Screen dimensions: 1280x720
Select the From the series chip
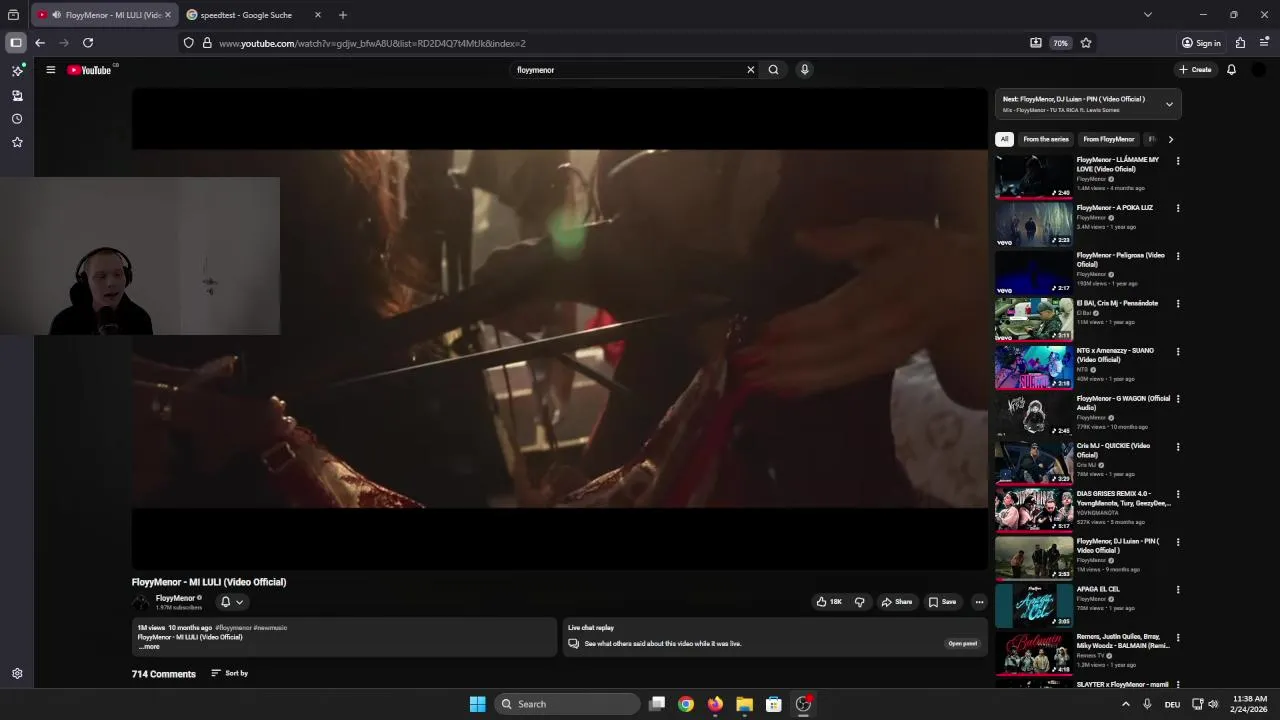point(1046,139)
